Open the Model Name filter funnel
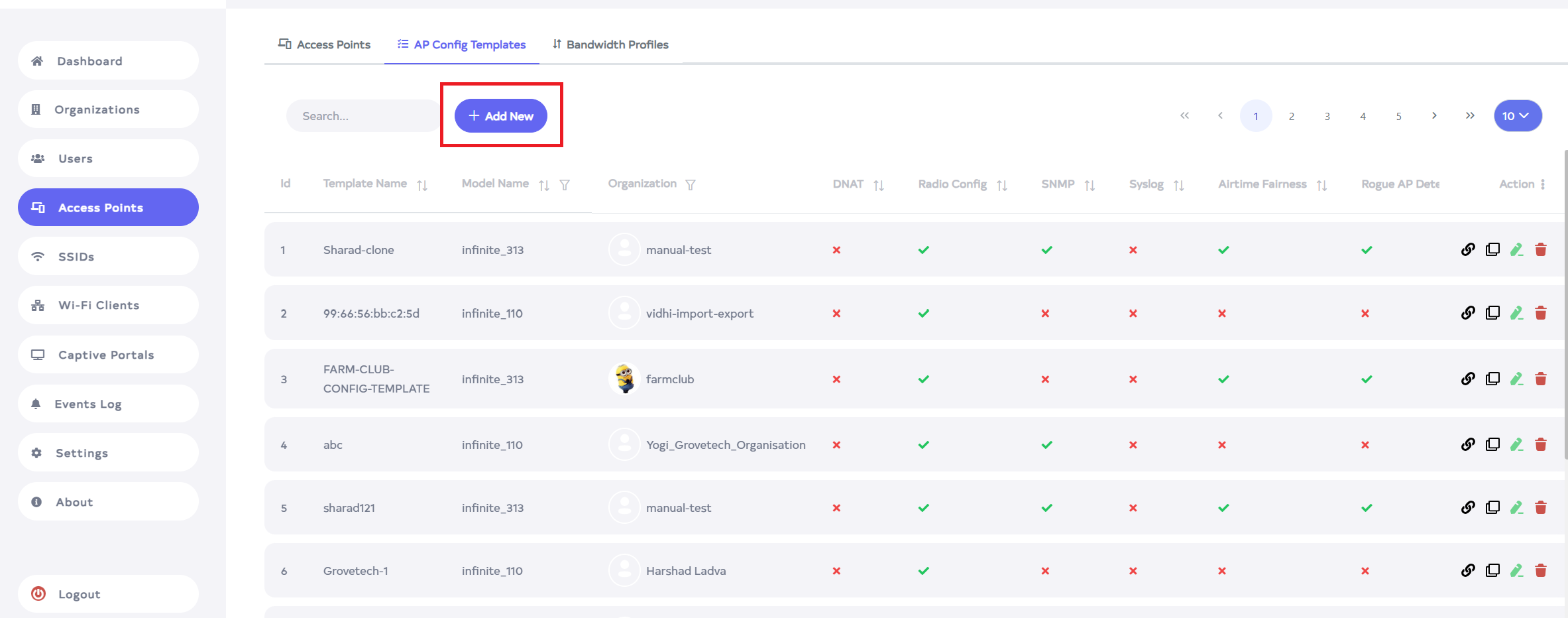The image size is (1568, 618). (x=565, y=186)
